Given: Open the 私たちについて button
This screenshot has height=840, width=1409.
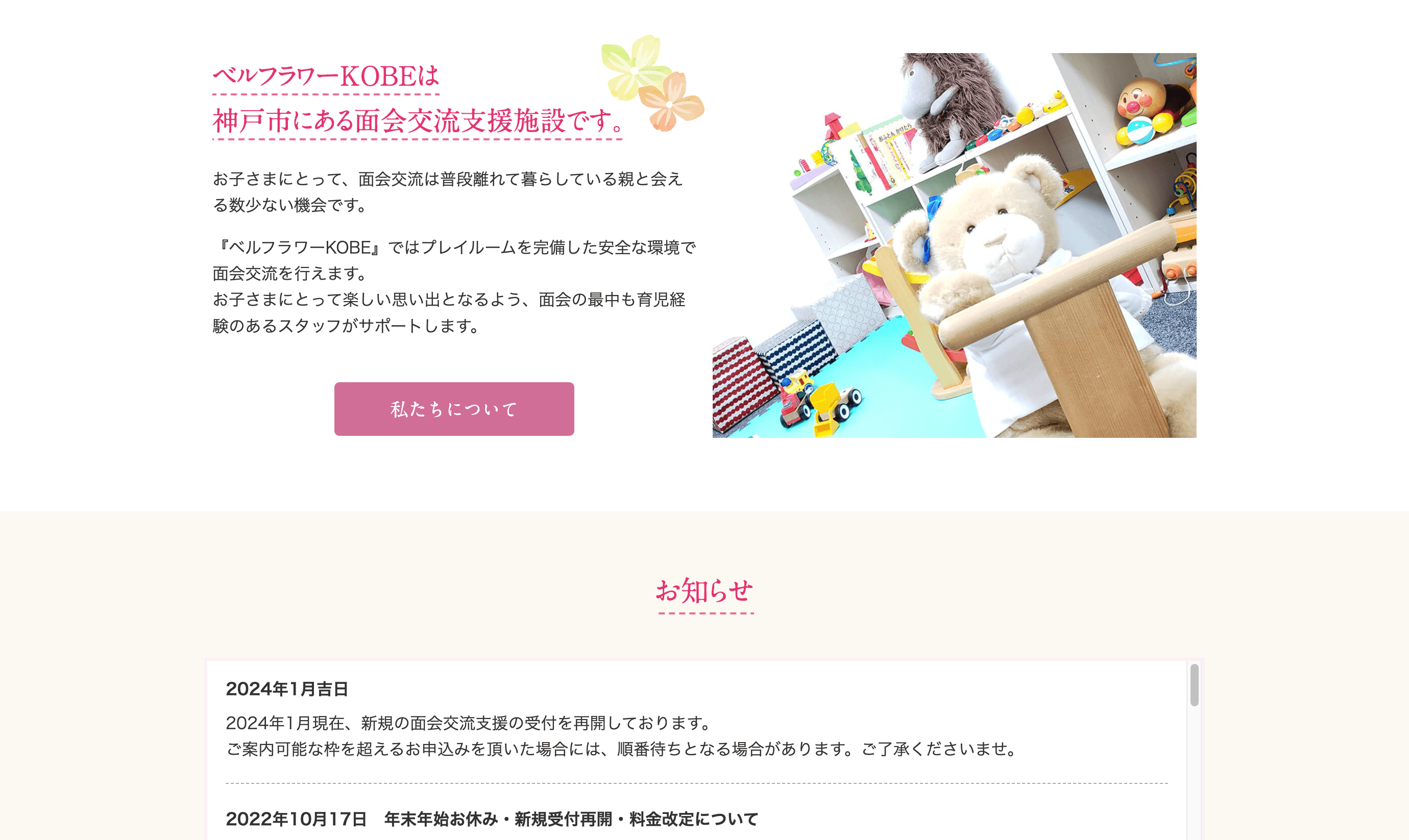Looking at the screenshot, I should 454,409.
